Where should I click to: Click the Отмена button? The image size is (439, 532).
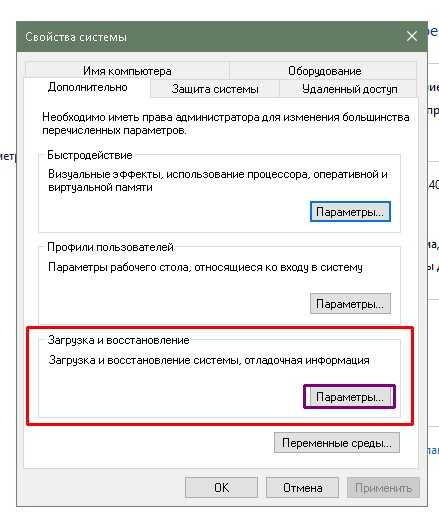pyautogui.click(x=302, y=488)
